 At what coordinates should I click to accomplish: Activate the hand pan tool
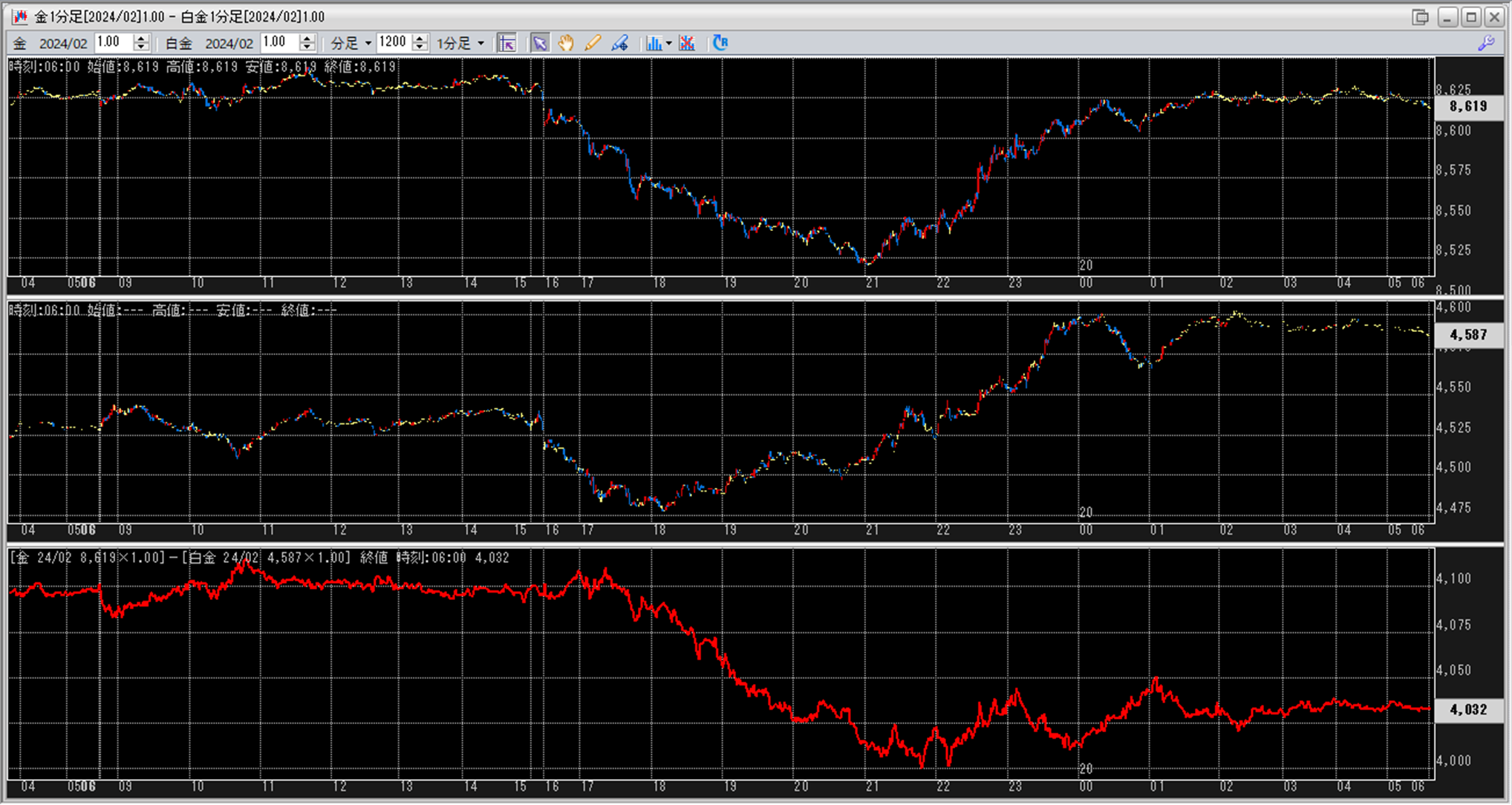(566, 43)
